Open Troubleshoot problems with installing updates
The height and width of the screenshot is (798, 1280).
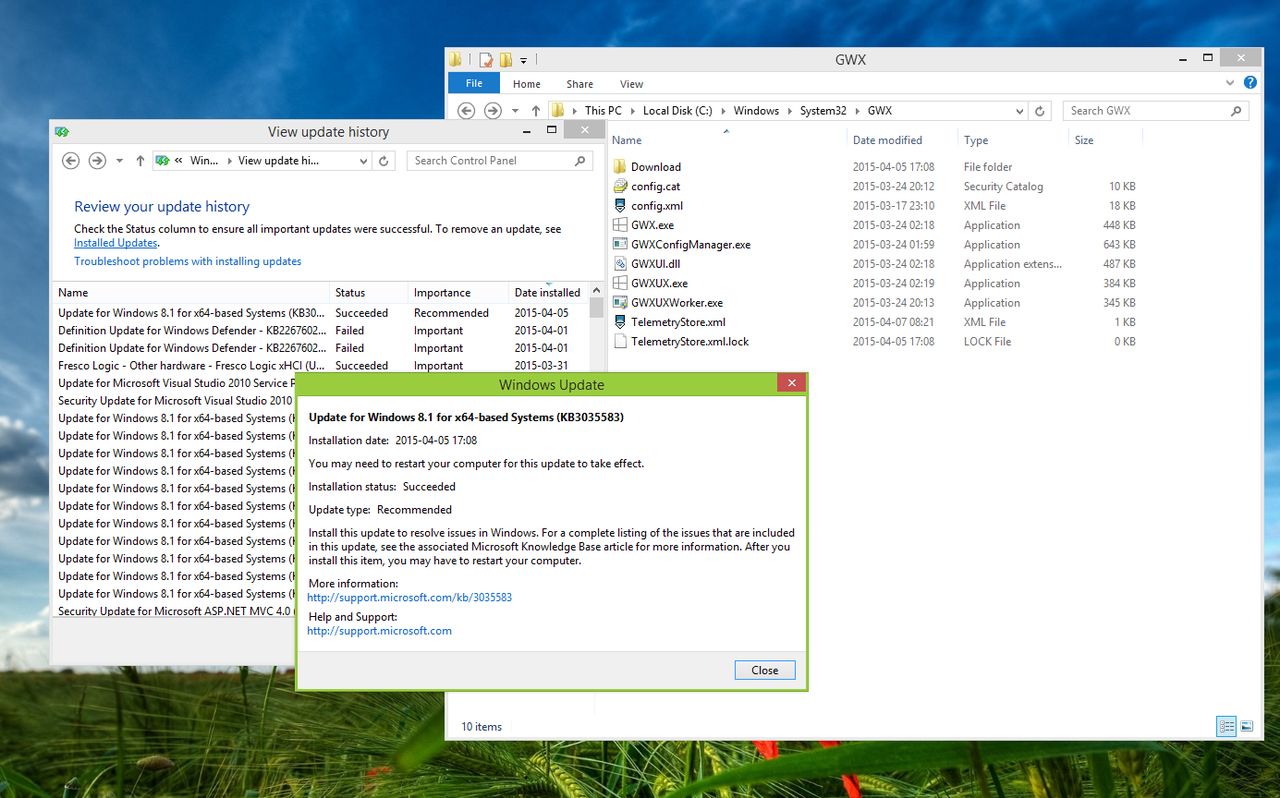pyautogui.click(x=187, y=262)
